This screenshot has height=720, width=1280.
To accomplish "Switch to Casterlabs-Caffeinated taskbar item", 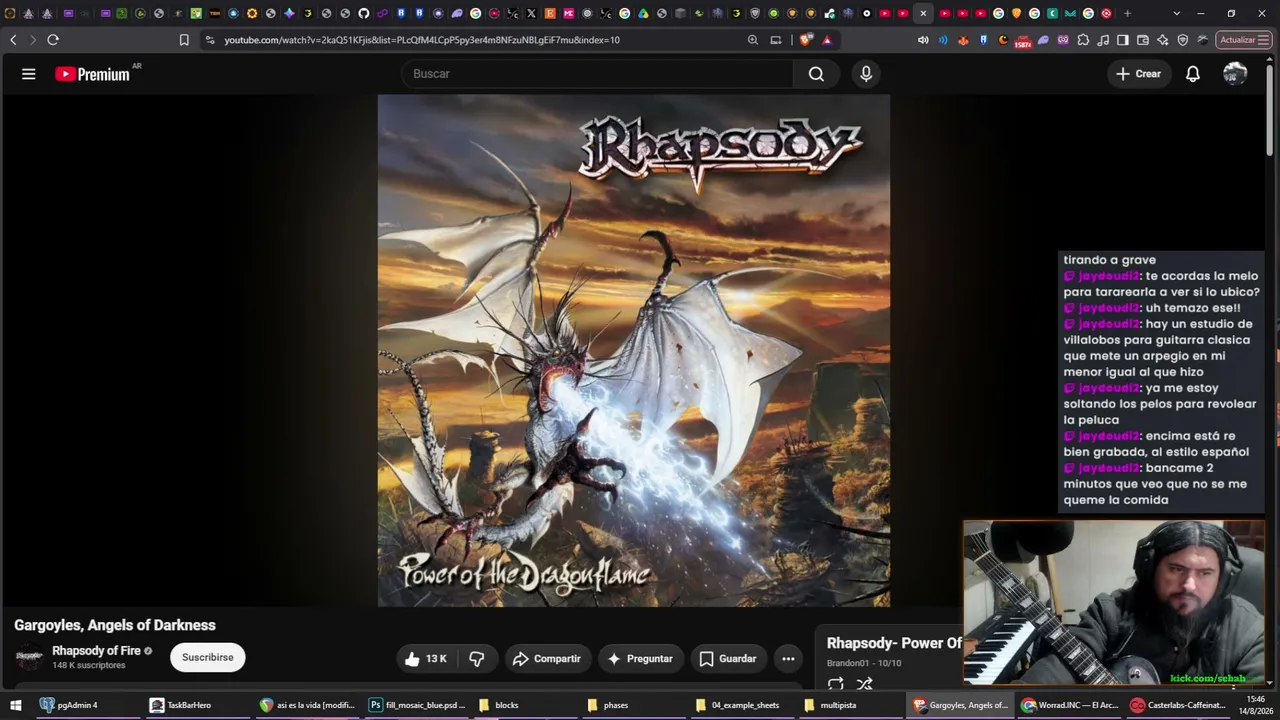I will click(1178, 705).
